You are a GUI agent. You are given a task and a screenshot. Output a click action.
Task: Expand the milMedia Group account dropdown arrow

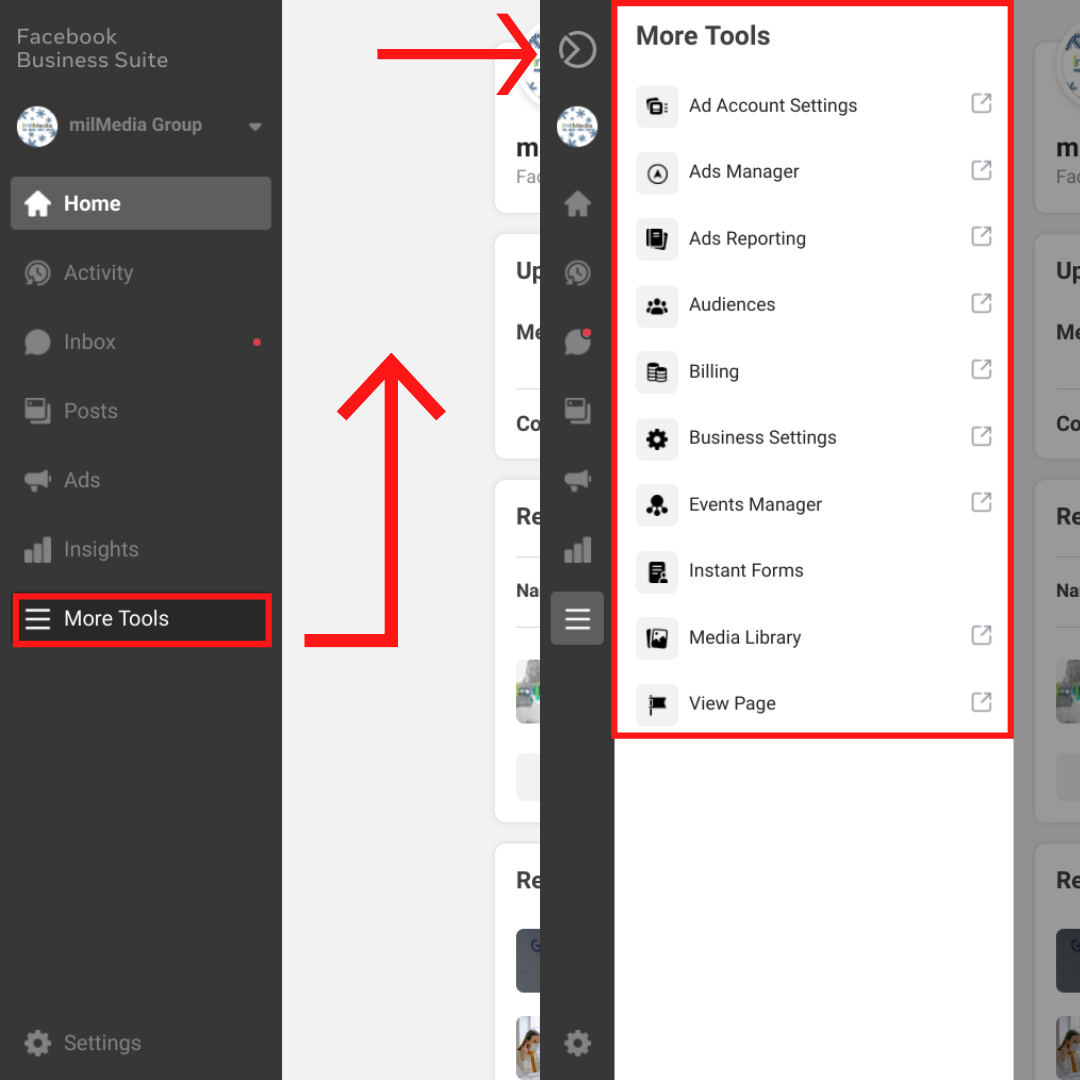tap(256, 126)
